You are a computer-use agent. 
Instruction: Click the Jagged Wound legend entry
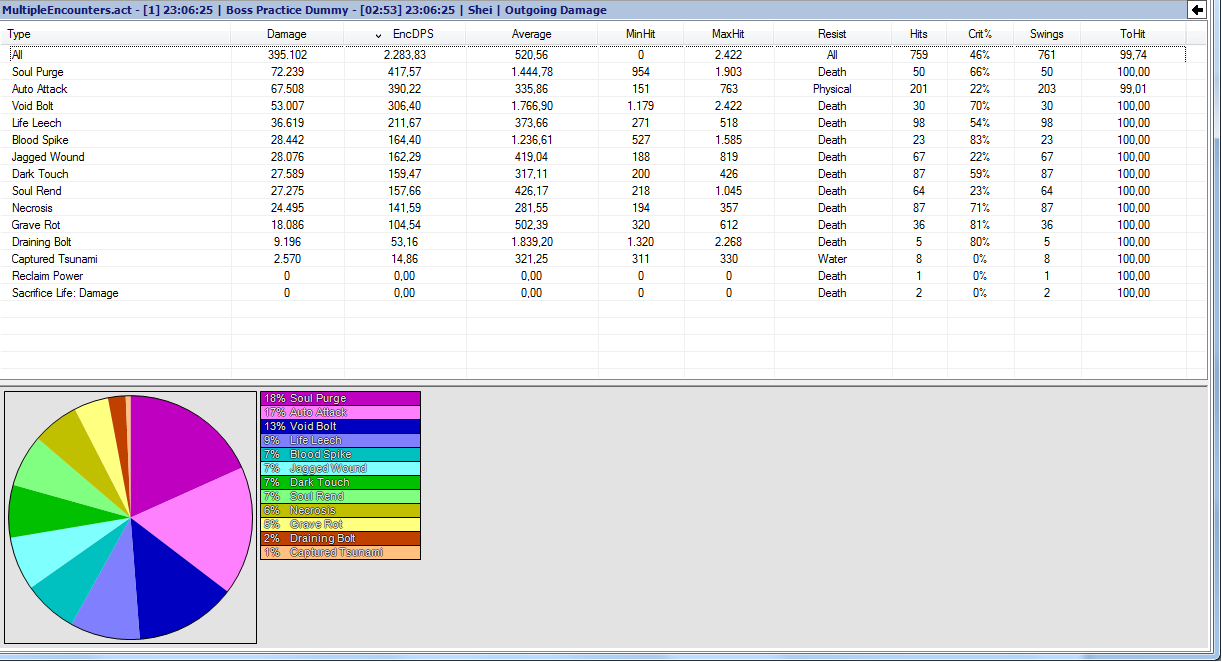(341, 468)
